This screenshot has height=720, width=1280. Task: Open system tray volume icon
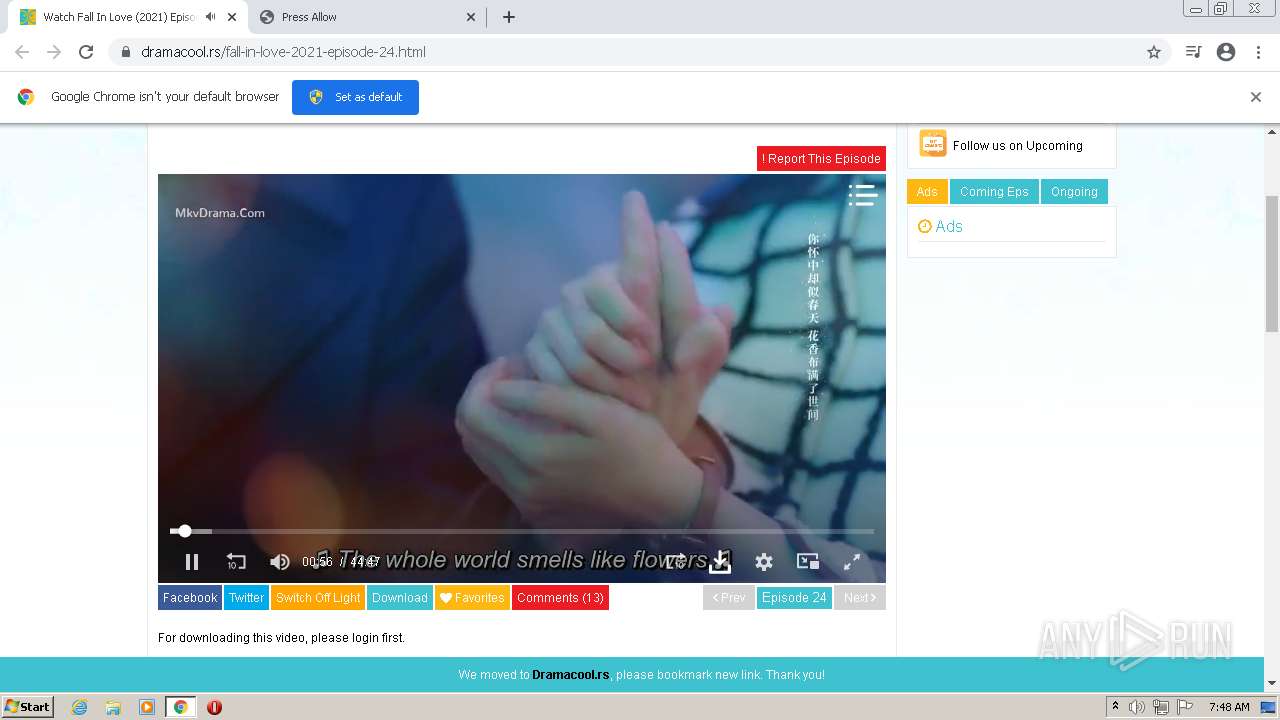pos(1137,707)
